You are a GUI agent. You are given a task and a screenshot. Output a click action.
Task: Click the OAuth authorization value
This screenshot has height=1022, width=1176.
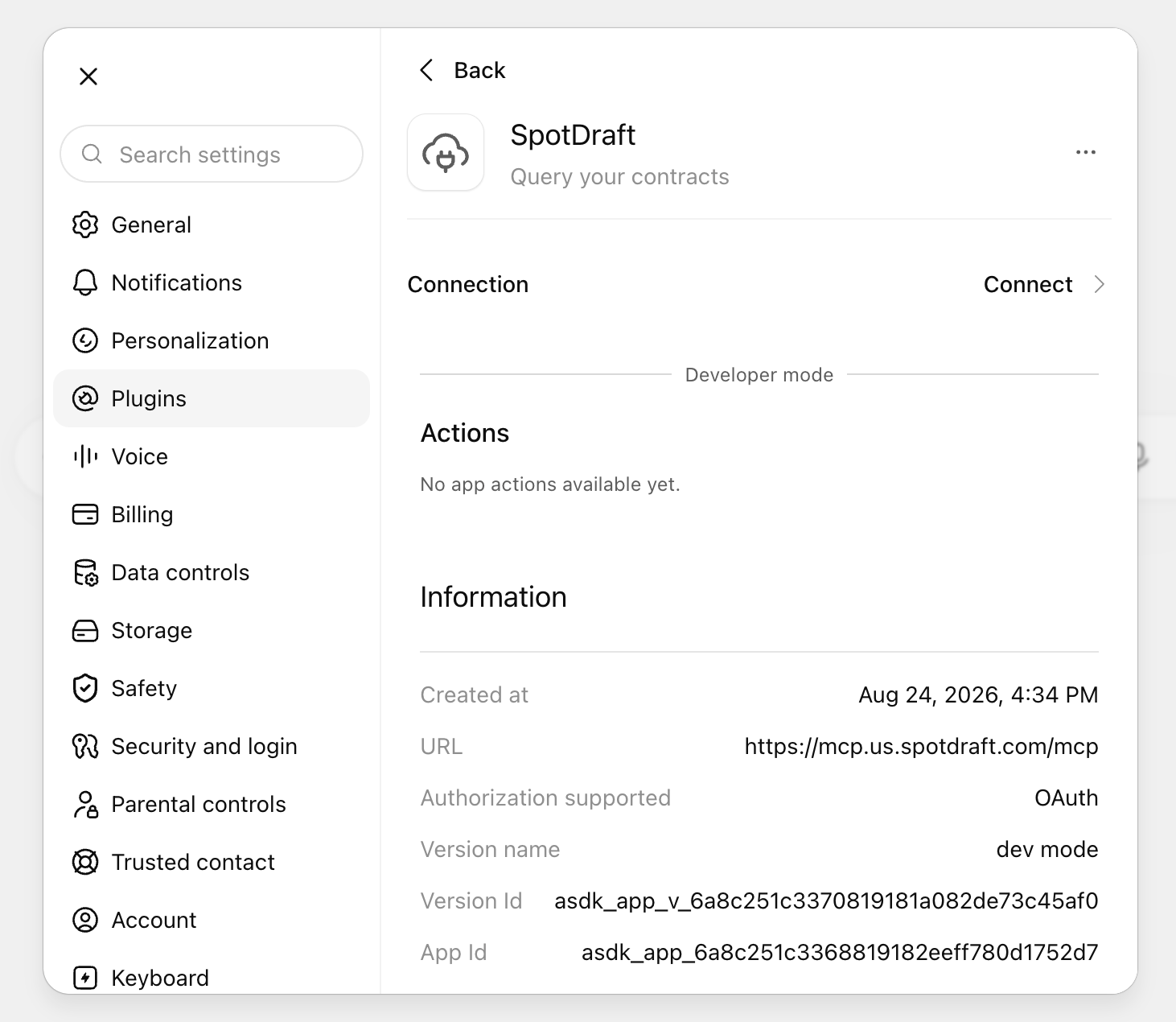pos(1066,797)
